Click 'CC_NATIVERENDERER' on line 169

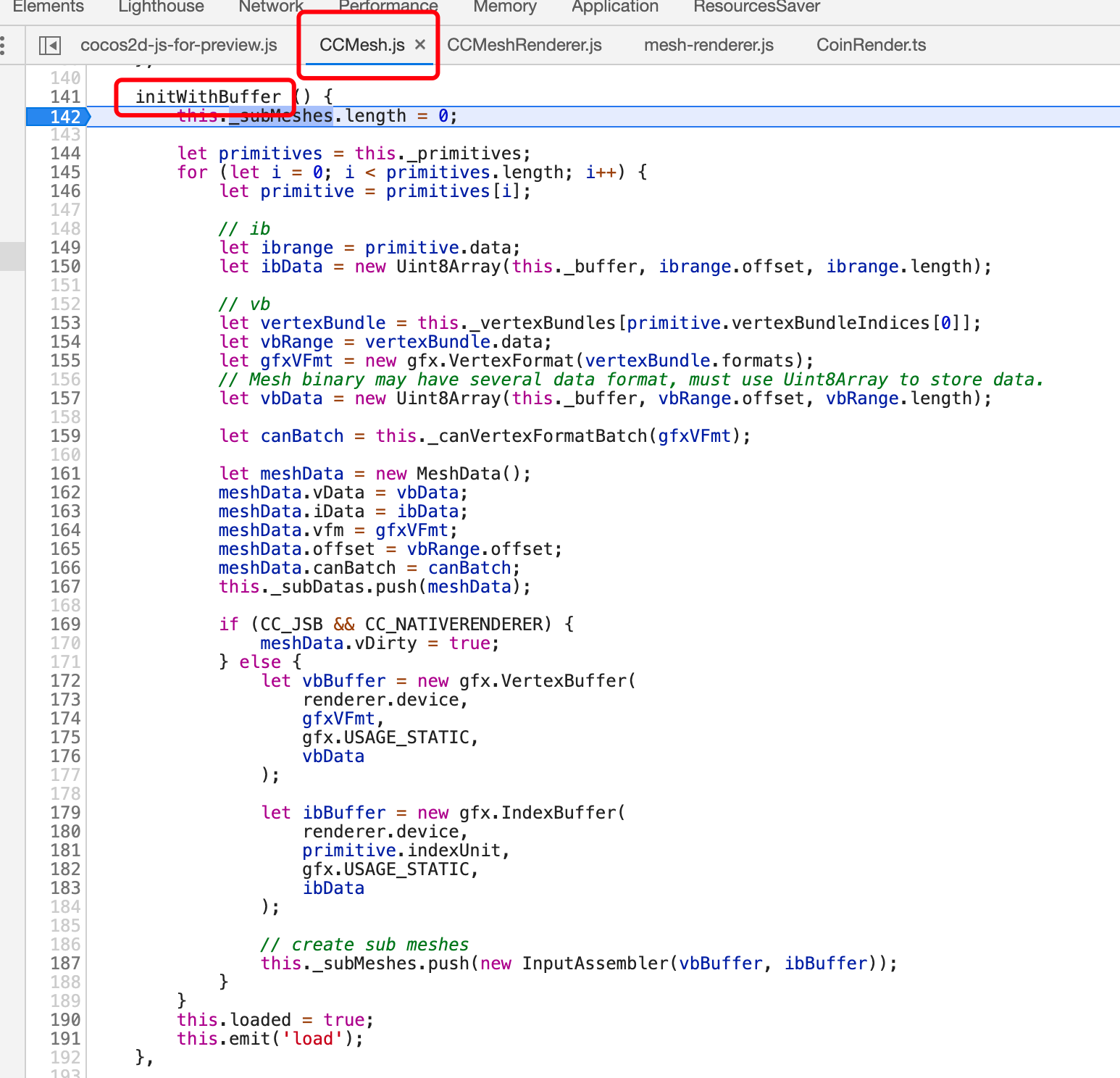coord(453,624)
